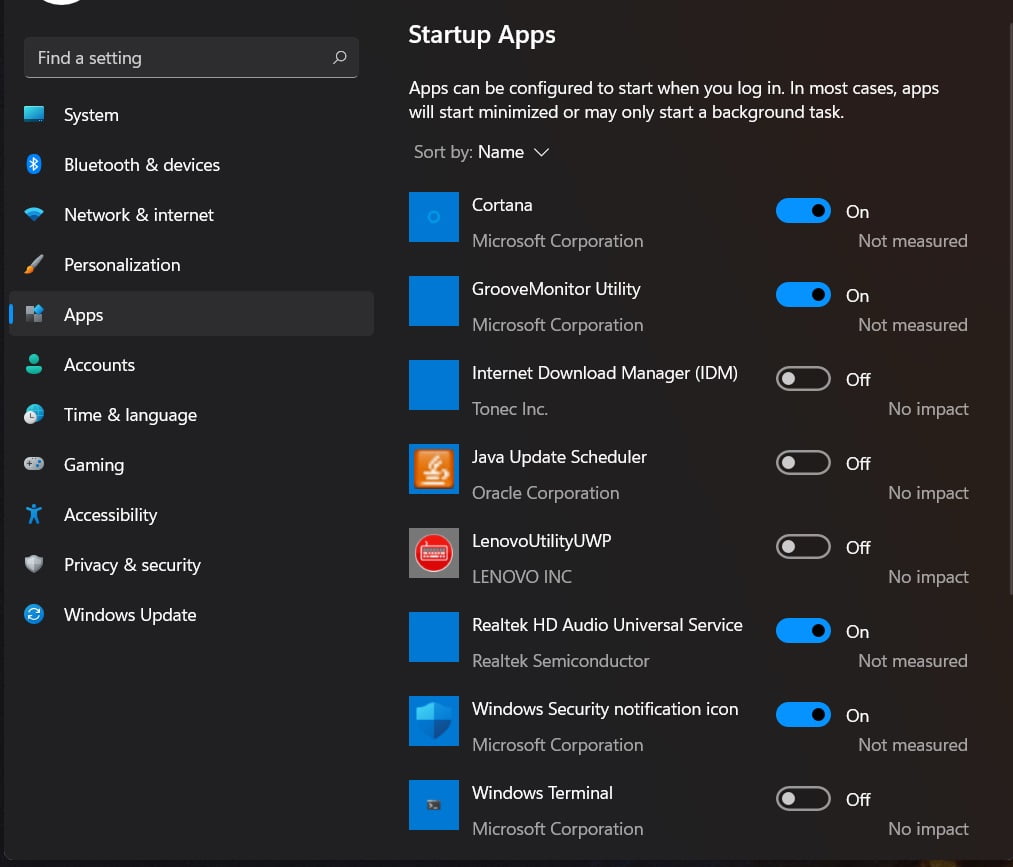Click the search magnifier icon
The width and height of the screenshot is (1013, 867).
339,57
